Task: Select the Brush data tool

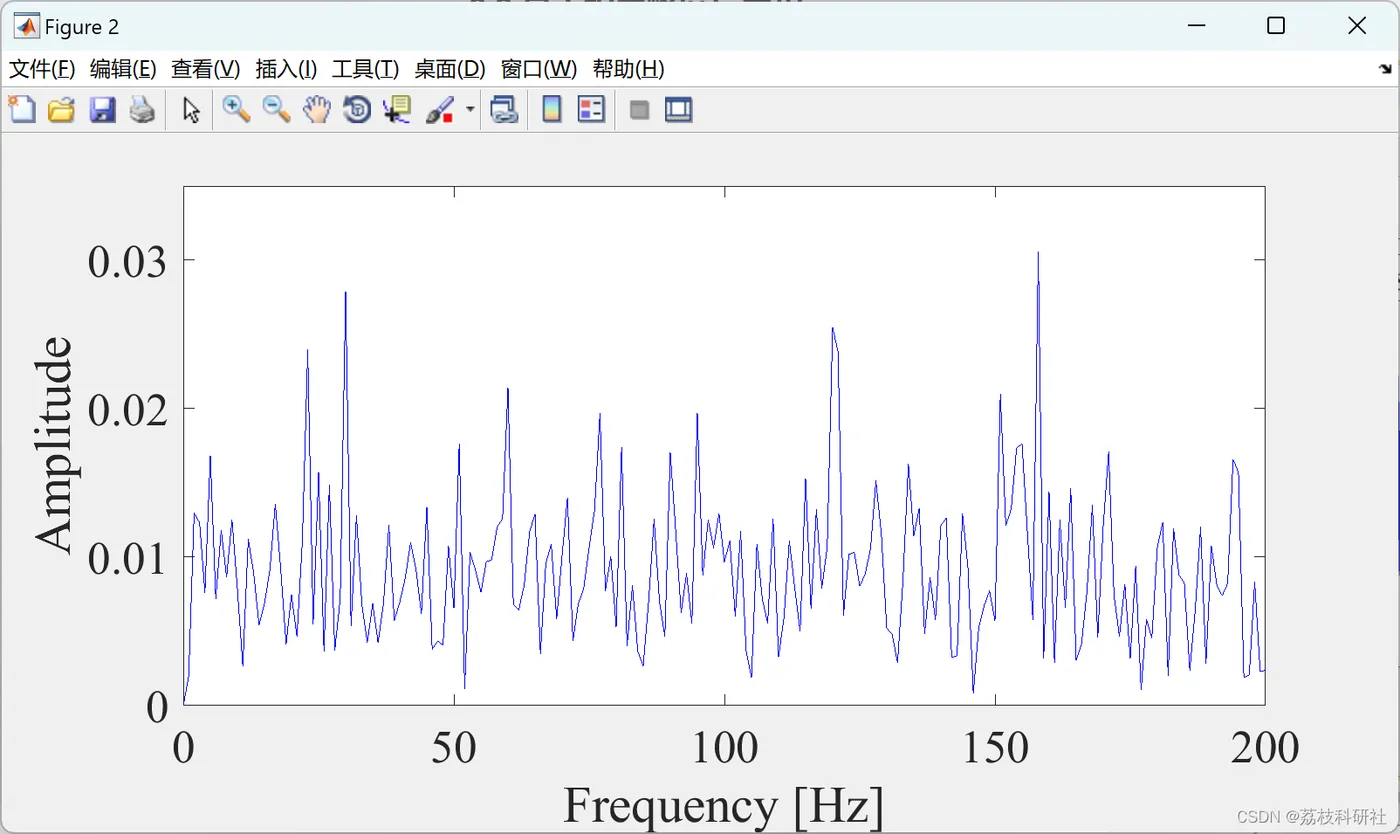Action: pos(440,109)
